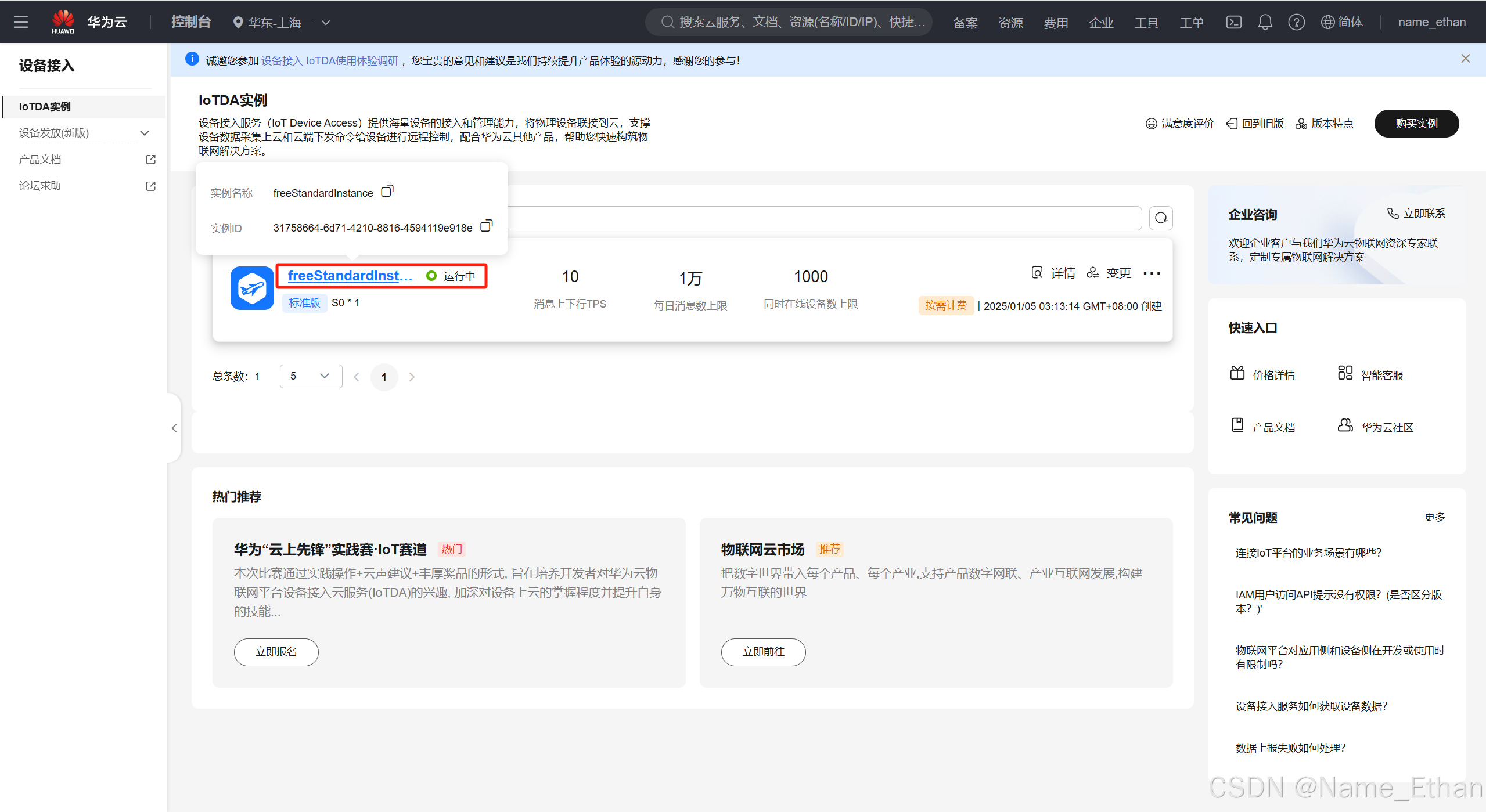
Task: Refresh the instance list
Action: pos(1161,218)
